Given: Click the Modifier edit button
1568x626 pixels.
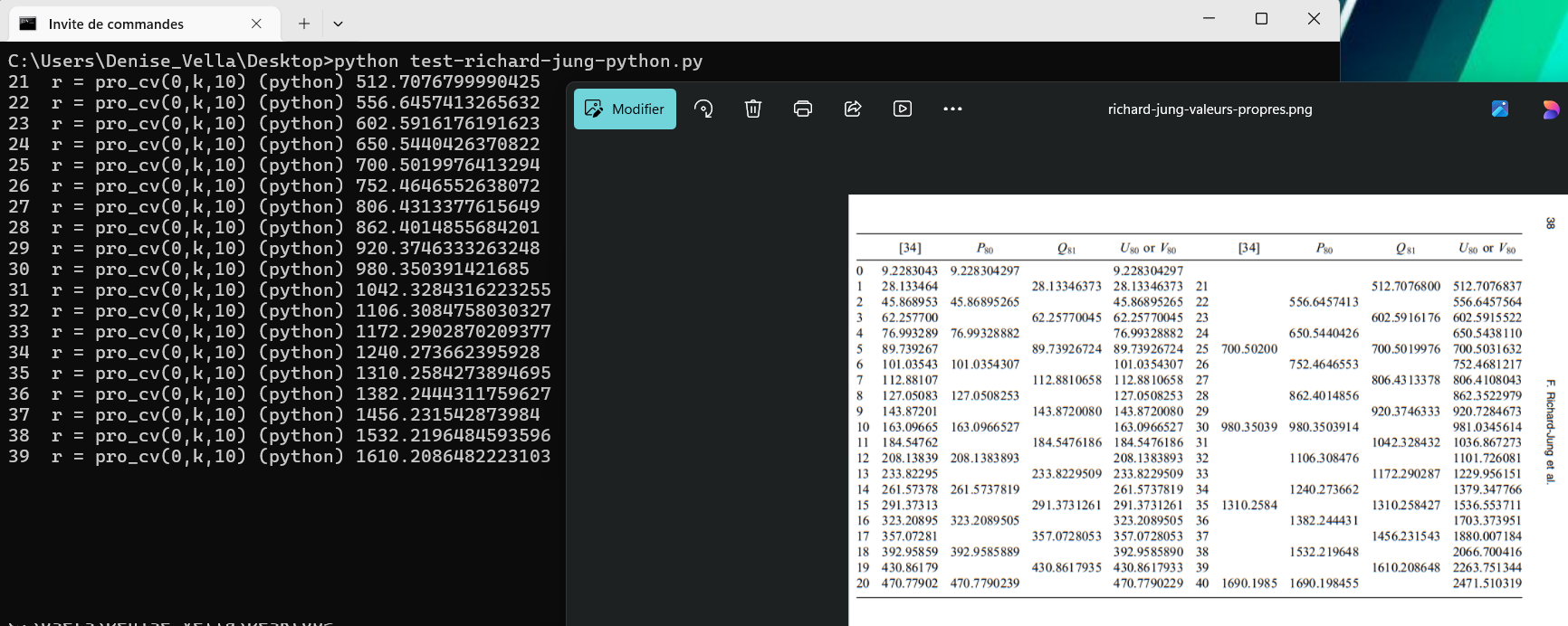Looking at the screenshot, I should point(625,109).
